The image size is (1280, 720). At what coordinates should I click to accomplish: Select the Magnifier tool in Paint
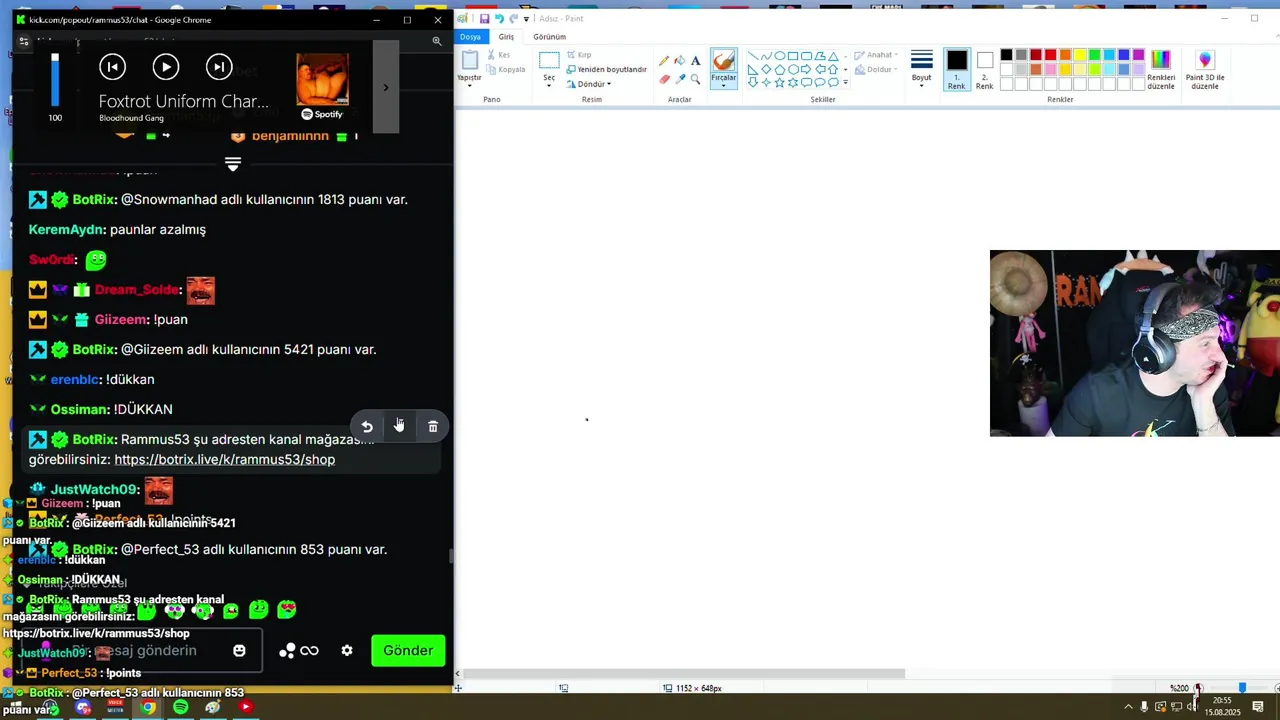point(696,79)
